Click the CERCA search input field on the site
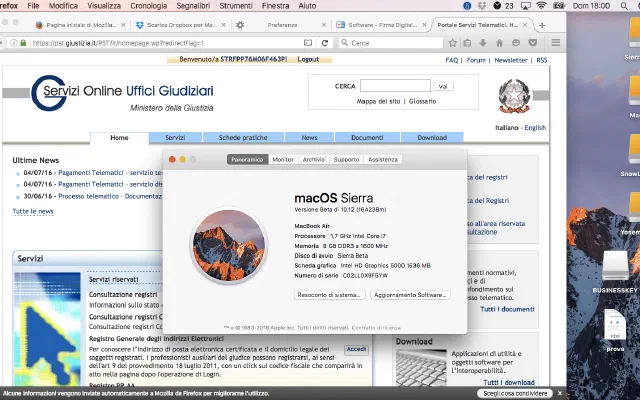Image resolution: width=640 pixels, height=400 pixels. click(x=395, y=86)
